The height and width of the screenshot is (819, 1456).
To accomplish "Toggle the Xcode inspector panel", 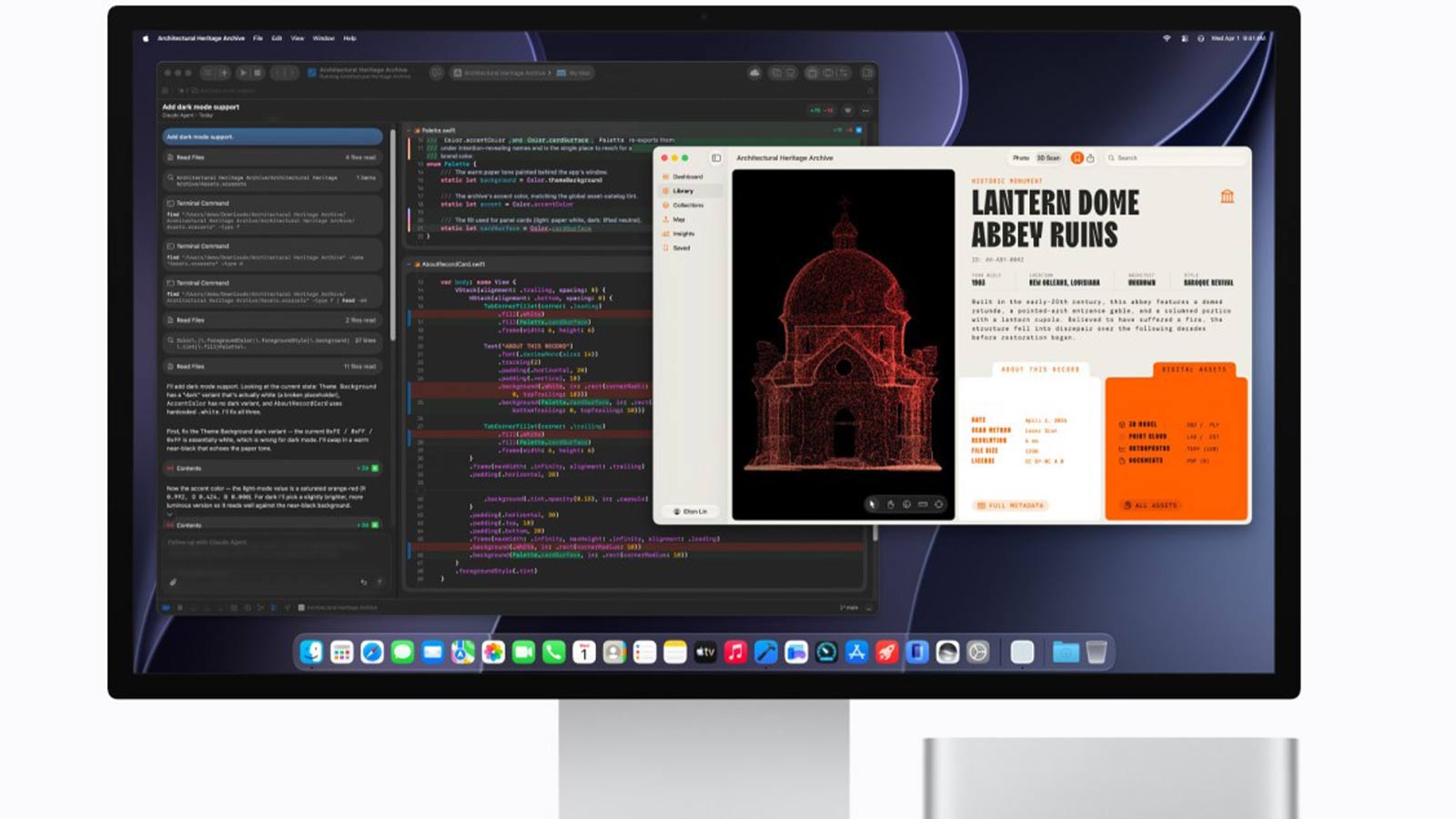I will 867,73.
